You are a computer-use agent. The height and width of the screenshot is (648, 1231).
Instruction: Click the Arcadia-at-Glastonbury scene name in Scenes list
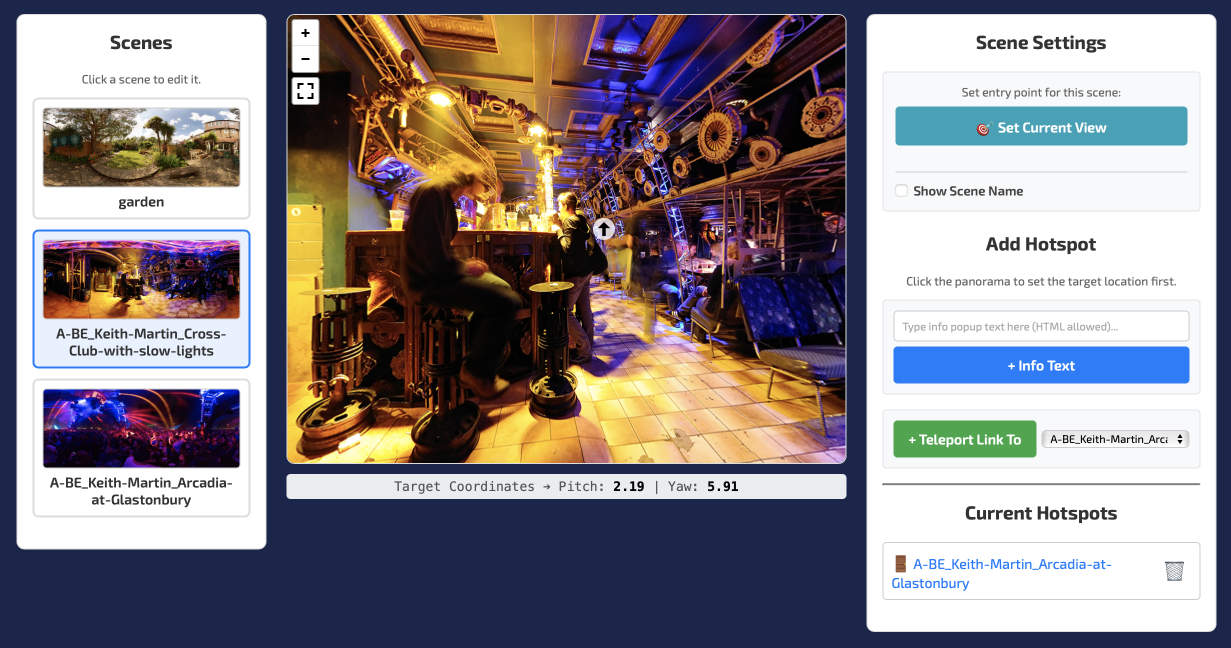[x=141, y=491]
